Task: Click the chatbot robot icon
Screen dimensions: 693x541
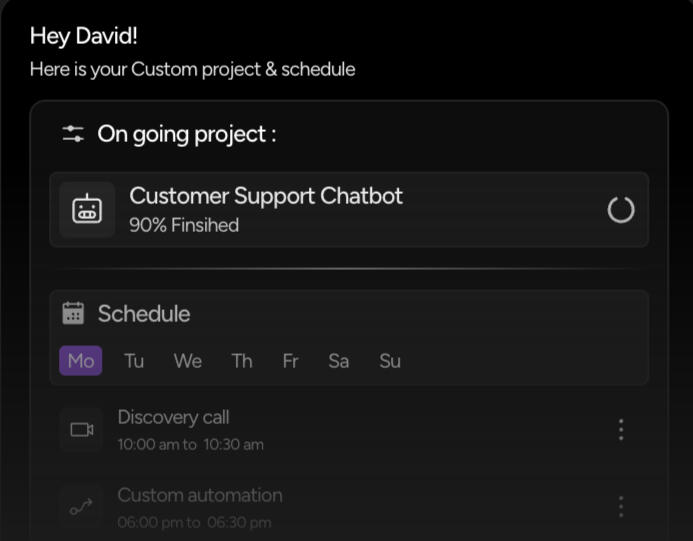Action: 87,210
